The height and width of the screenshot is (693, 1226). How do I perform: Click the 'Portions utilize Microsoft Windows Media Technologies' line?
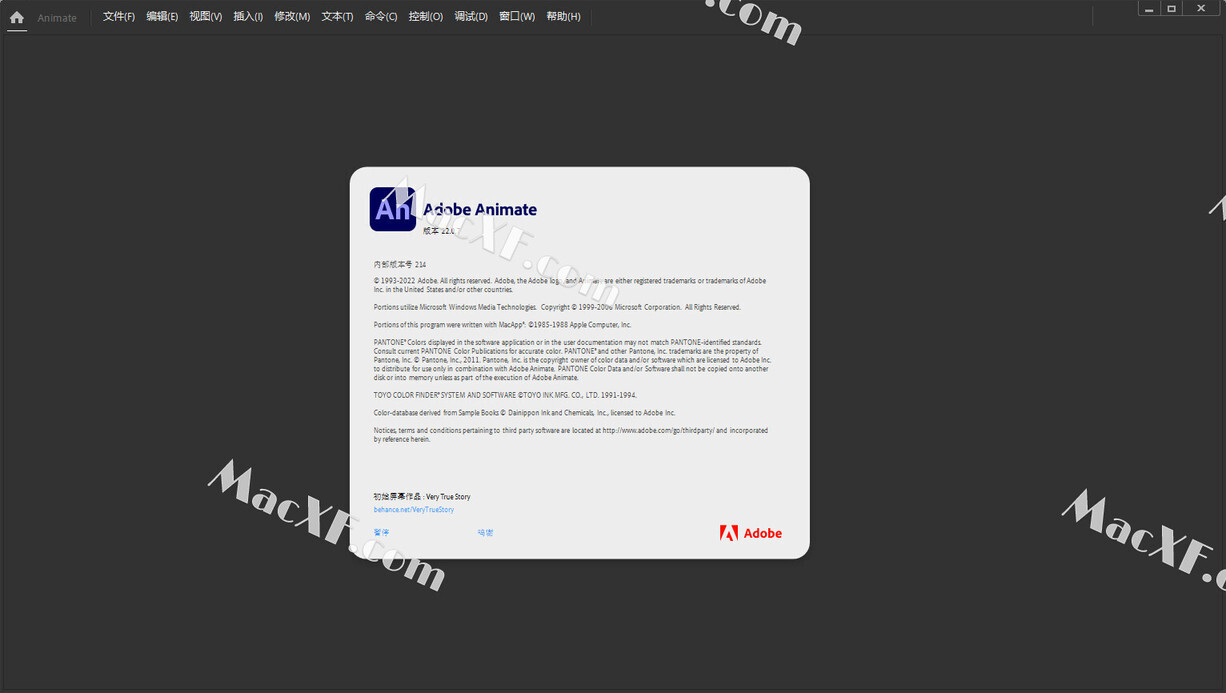pyautogui.click(x=557, y=308)
